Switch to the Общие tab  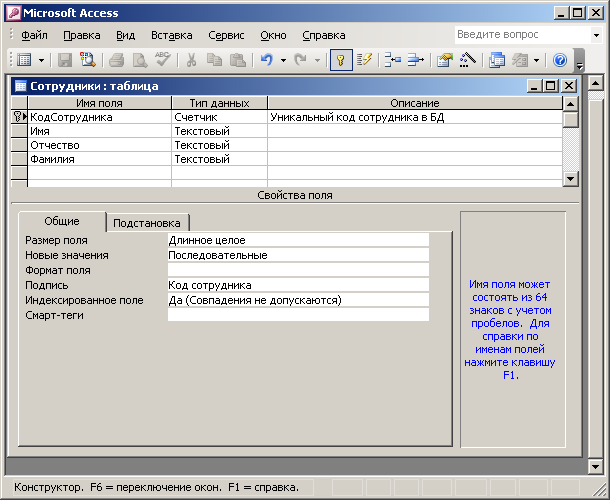click(x=62, y=221)
